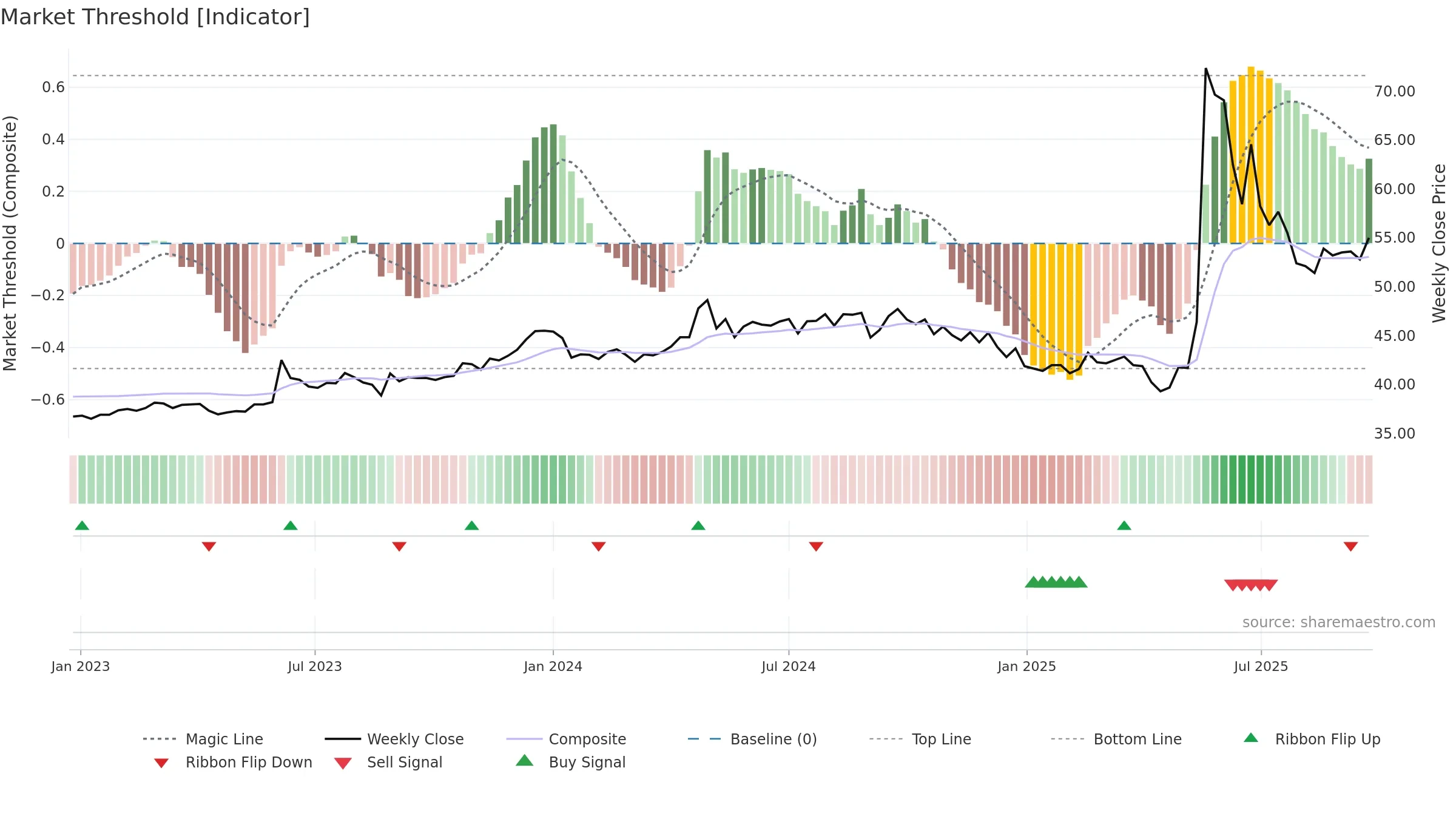
Task: Click the Ribbon Flip Up marker before Jul 2023
Action: (x=291, y=525)
